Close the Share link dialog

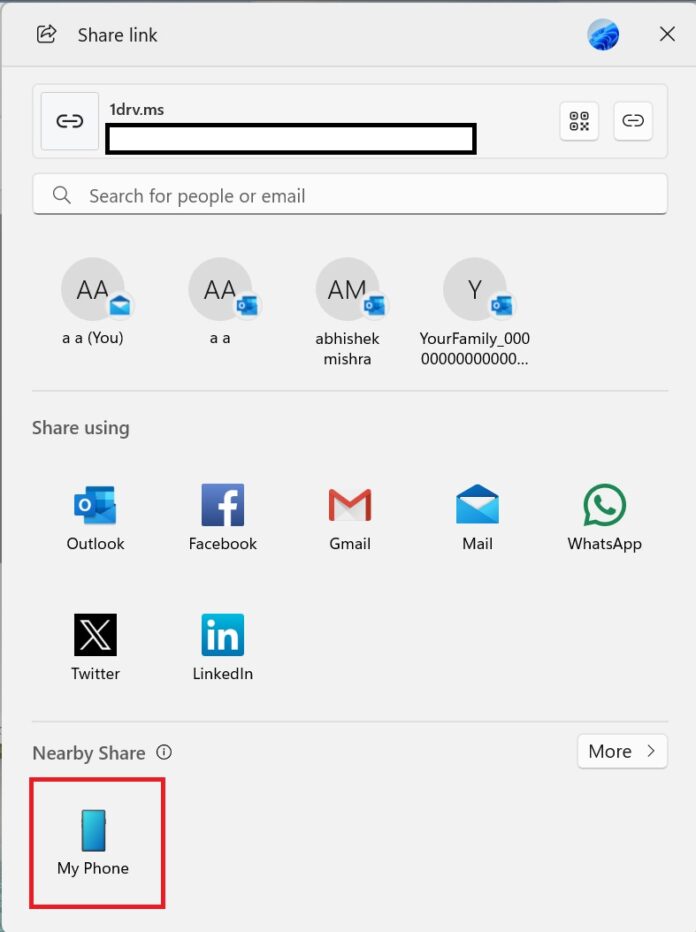pos(667,35)
